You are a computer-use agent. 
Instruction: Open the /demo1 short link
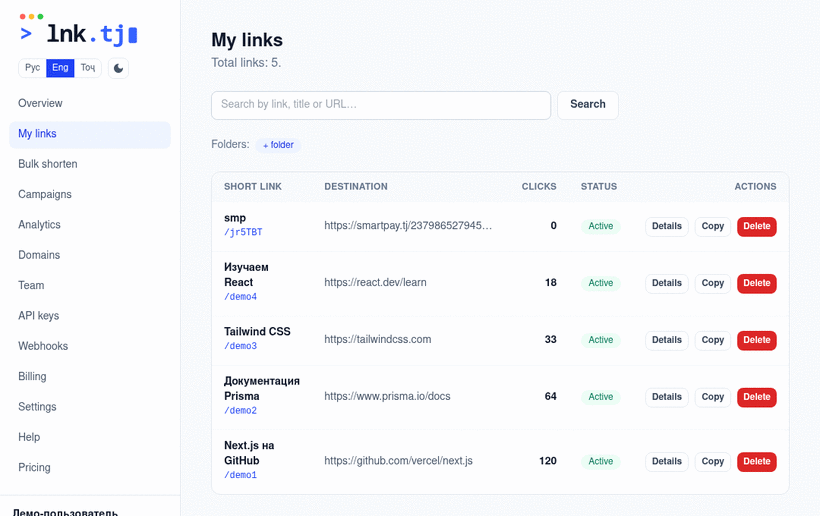click(241, 475)
